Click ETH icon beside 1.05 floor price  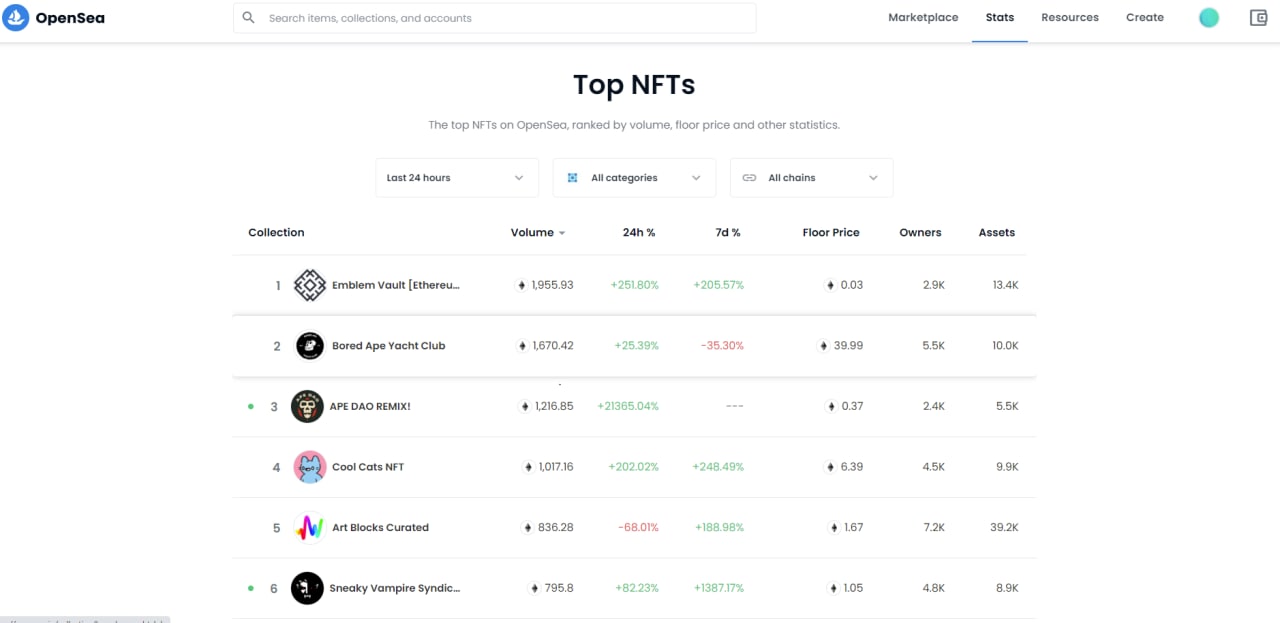pos(833,588)
